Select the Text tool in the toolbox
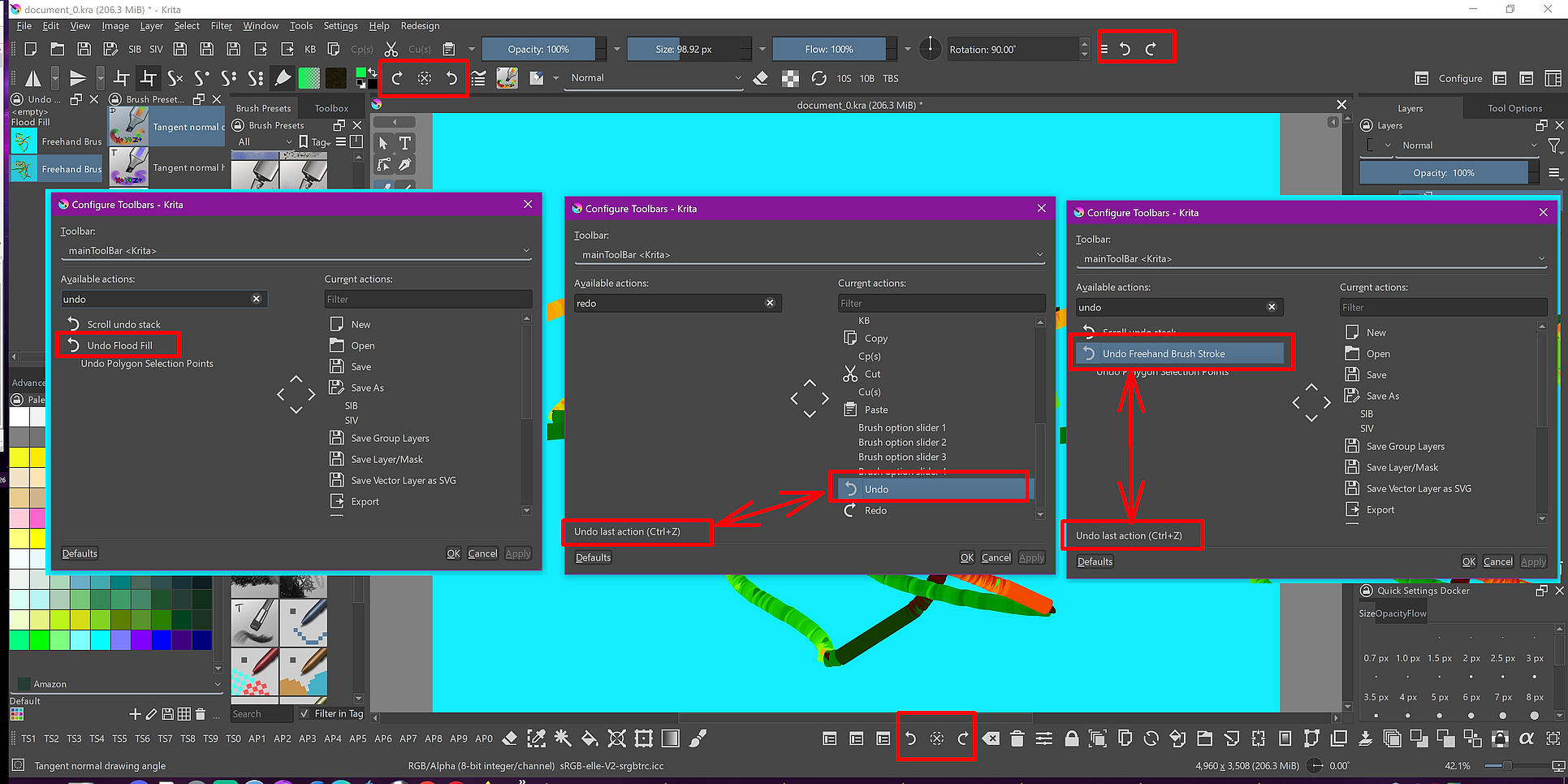This screenshot has width=1568, height=784. (404, 143)
